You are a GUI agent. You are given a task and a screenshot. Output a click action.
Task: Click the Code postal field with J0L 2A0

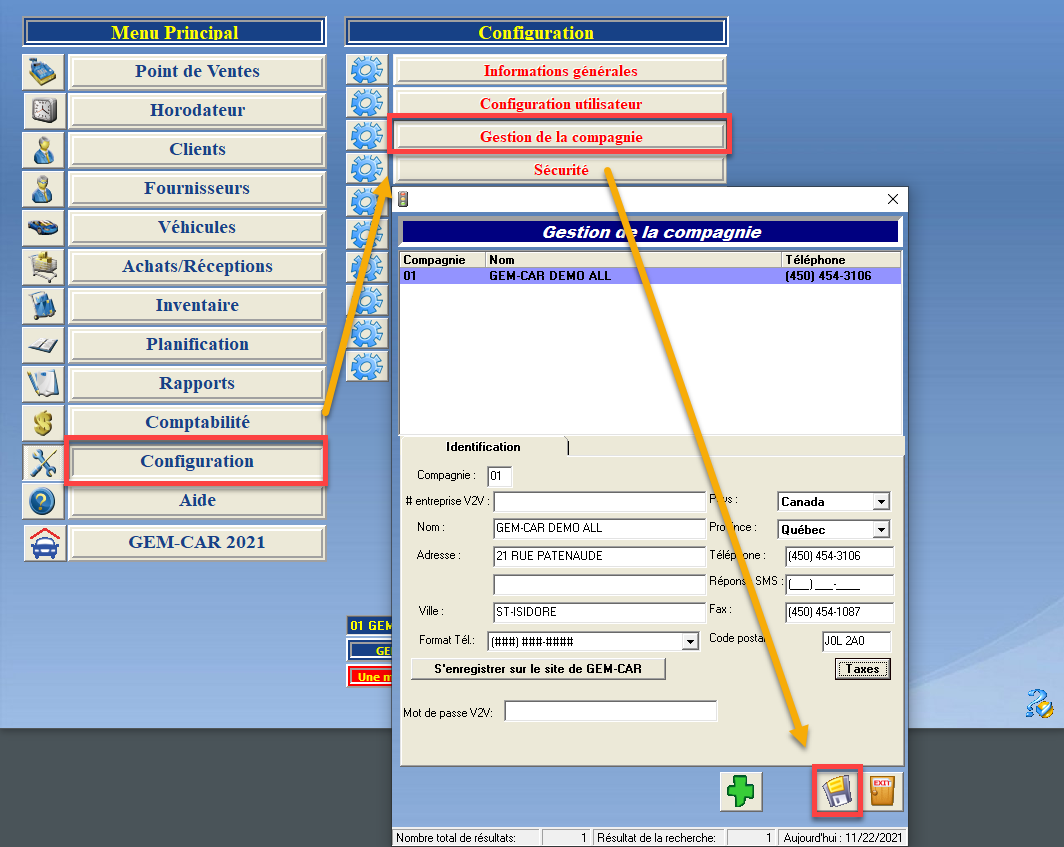[x=856, y=641]
